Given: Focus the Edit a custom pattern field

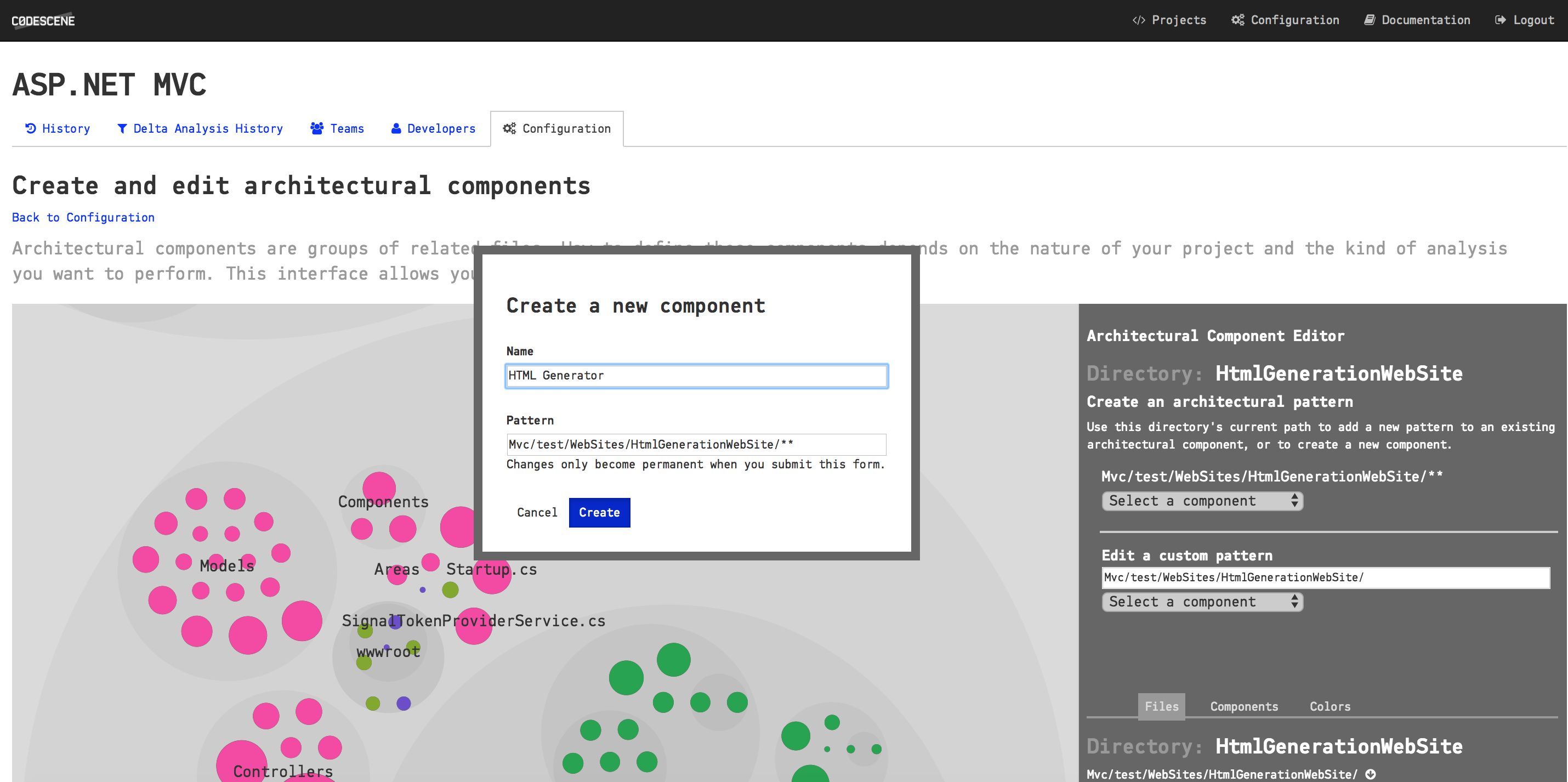Looking at the screenshot, I should pyautogui.click(x=1326, y=577).
